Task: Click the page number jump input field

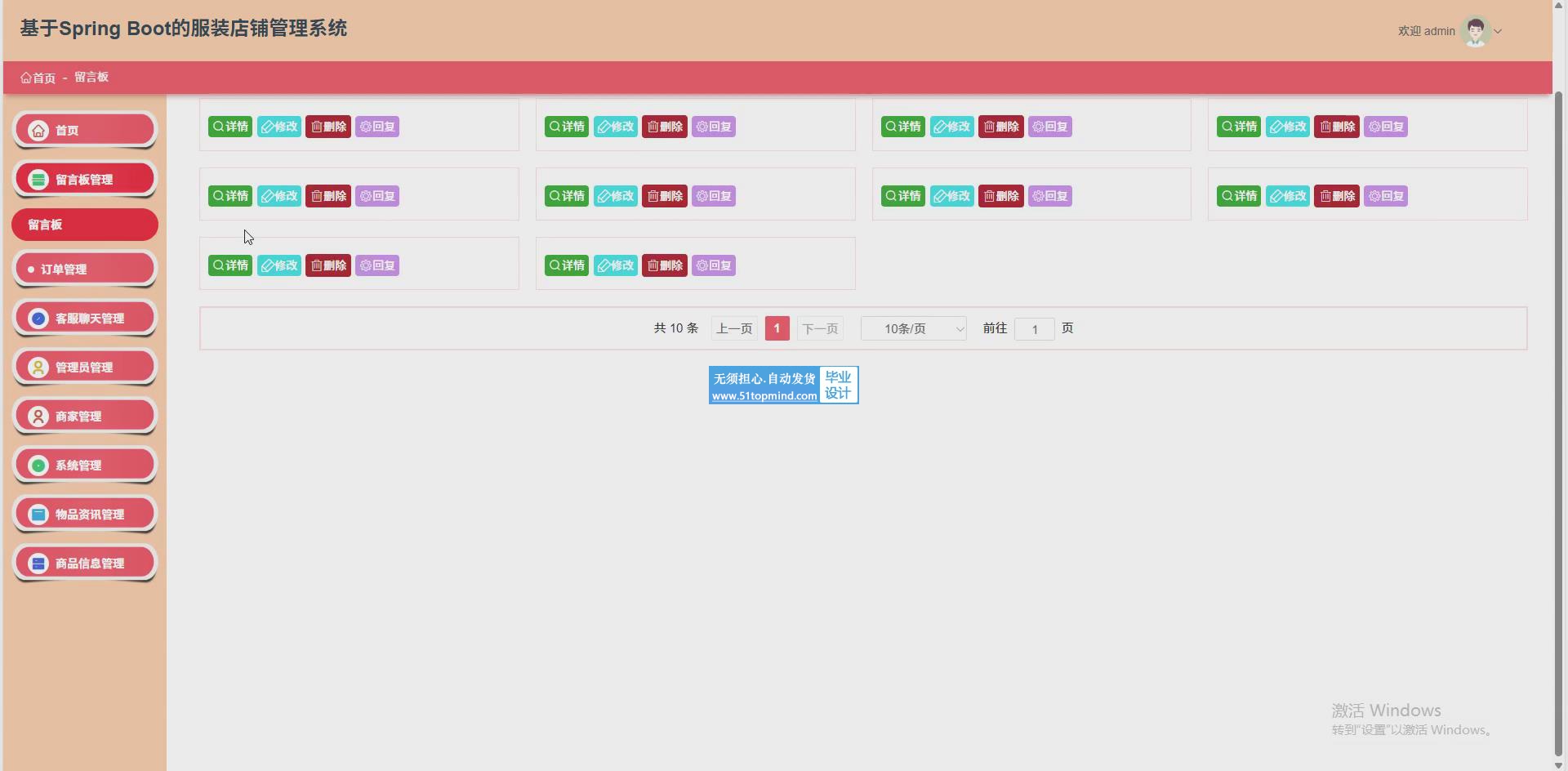Action: (1034, 328)
